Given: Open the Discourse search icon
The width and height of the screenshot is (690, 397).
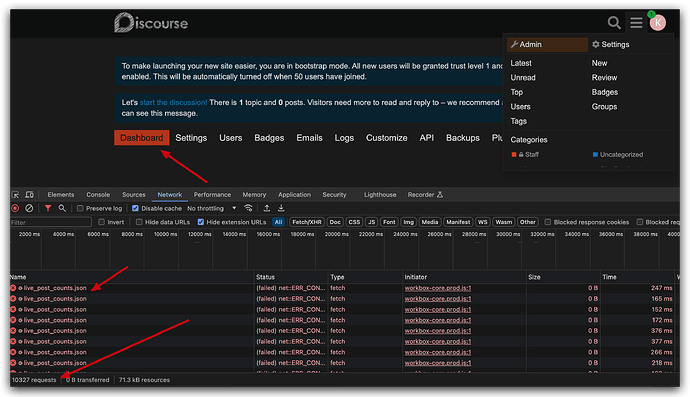Looking at the screenshot, I should [x=614, y=22].
